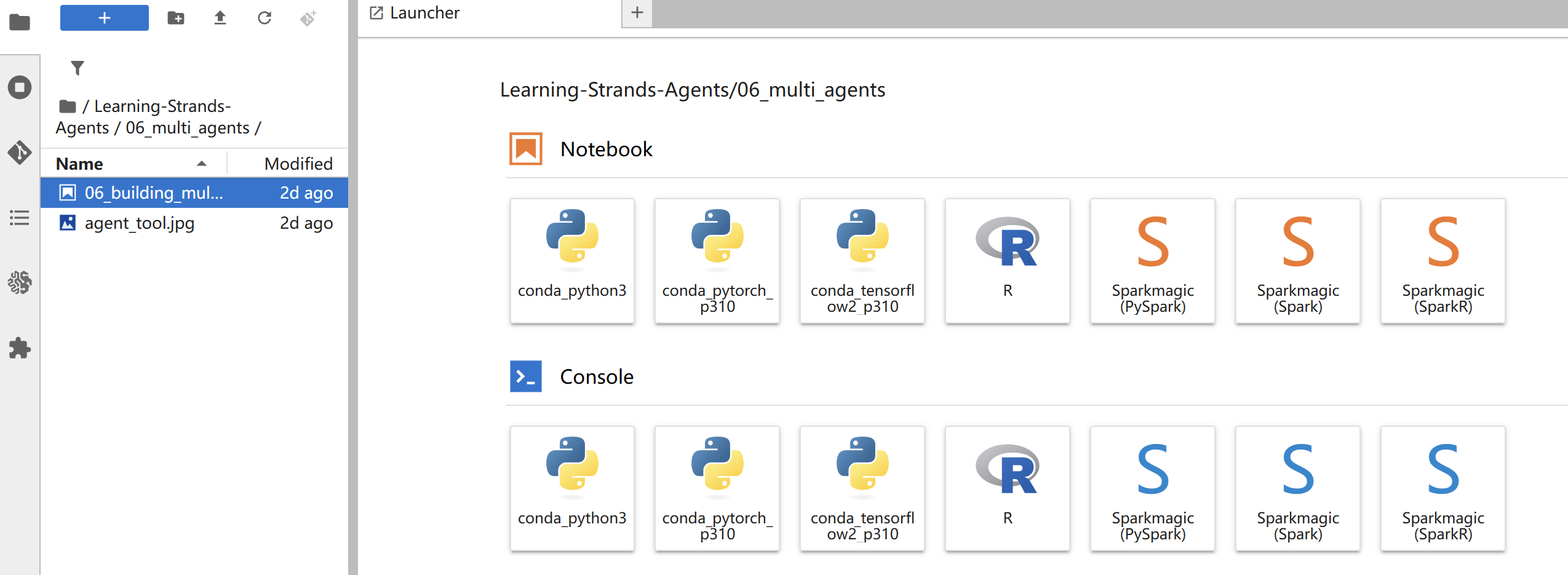Open a conda_tensorflow2_p310 console
The image size is (1568, 575).
tap(862, 488)
